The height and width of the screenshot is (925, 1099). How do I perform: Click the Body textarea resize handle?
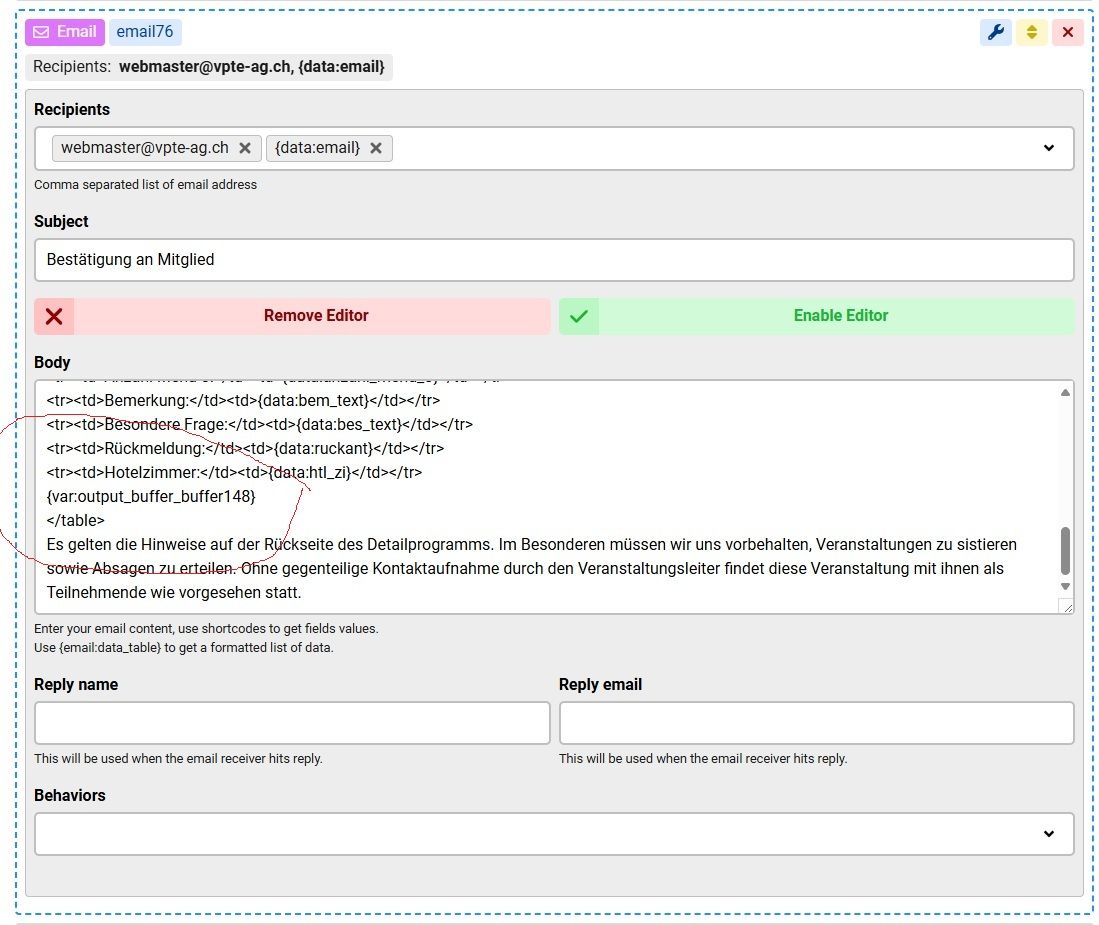pyautogui.click(x=1066, y=606)
